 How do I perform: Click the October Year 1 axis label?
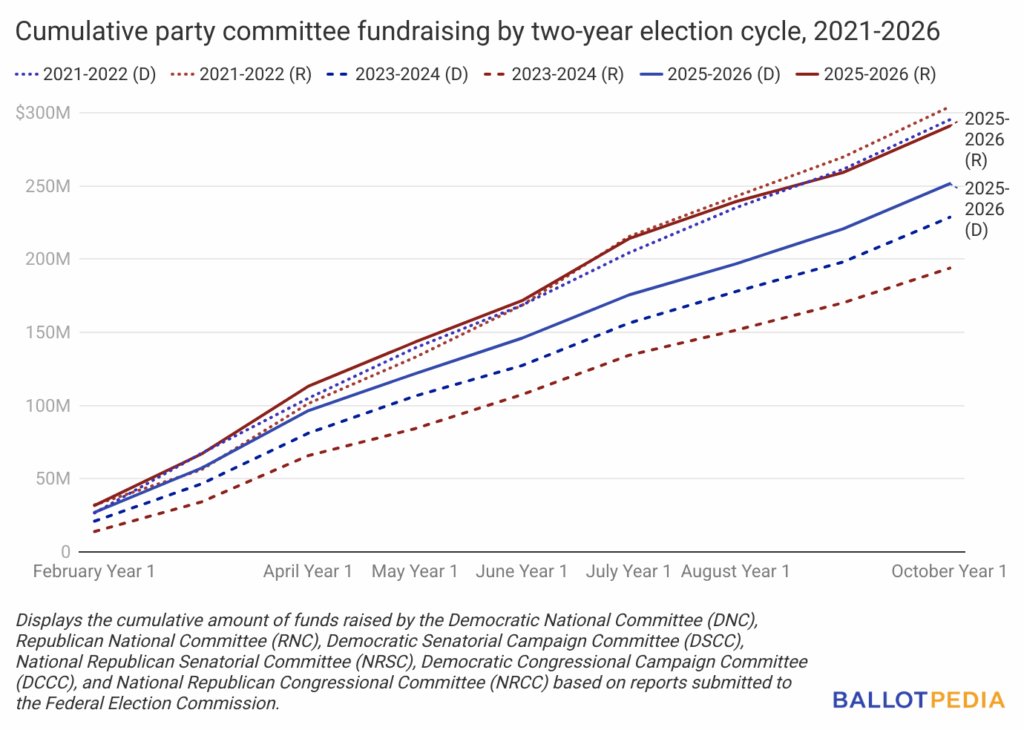click(x=950, y=571)
